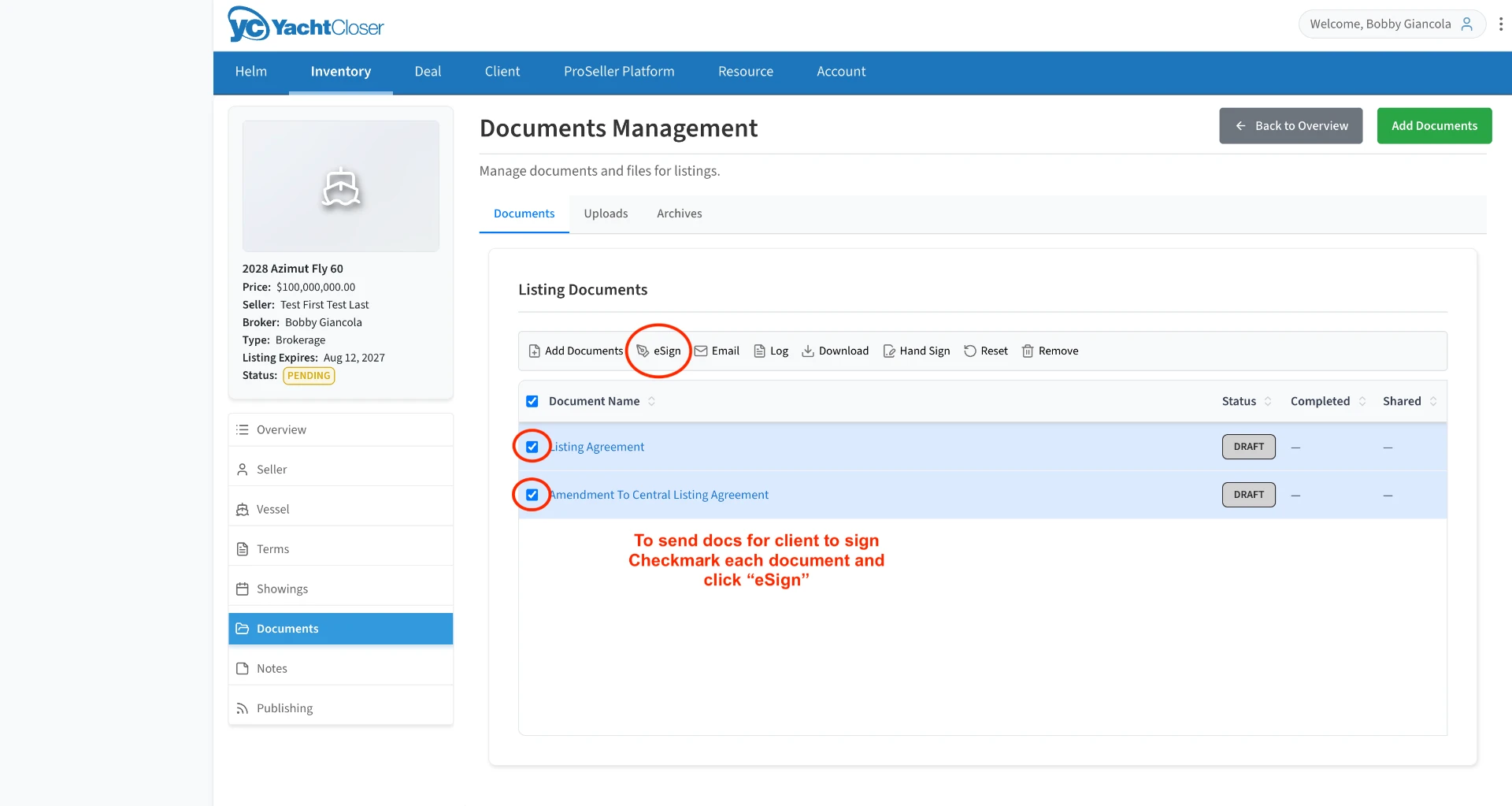Open the Listing Agreement link
This screenshot has width=1512, height=806.
point(597,447)
